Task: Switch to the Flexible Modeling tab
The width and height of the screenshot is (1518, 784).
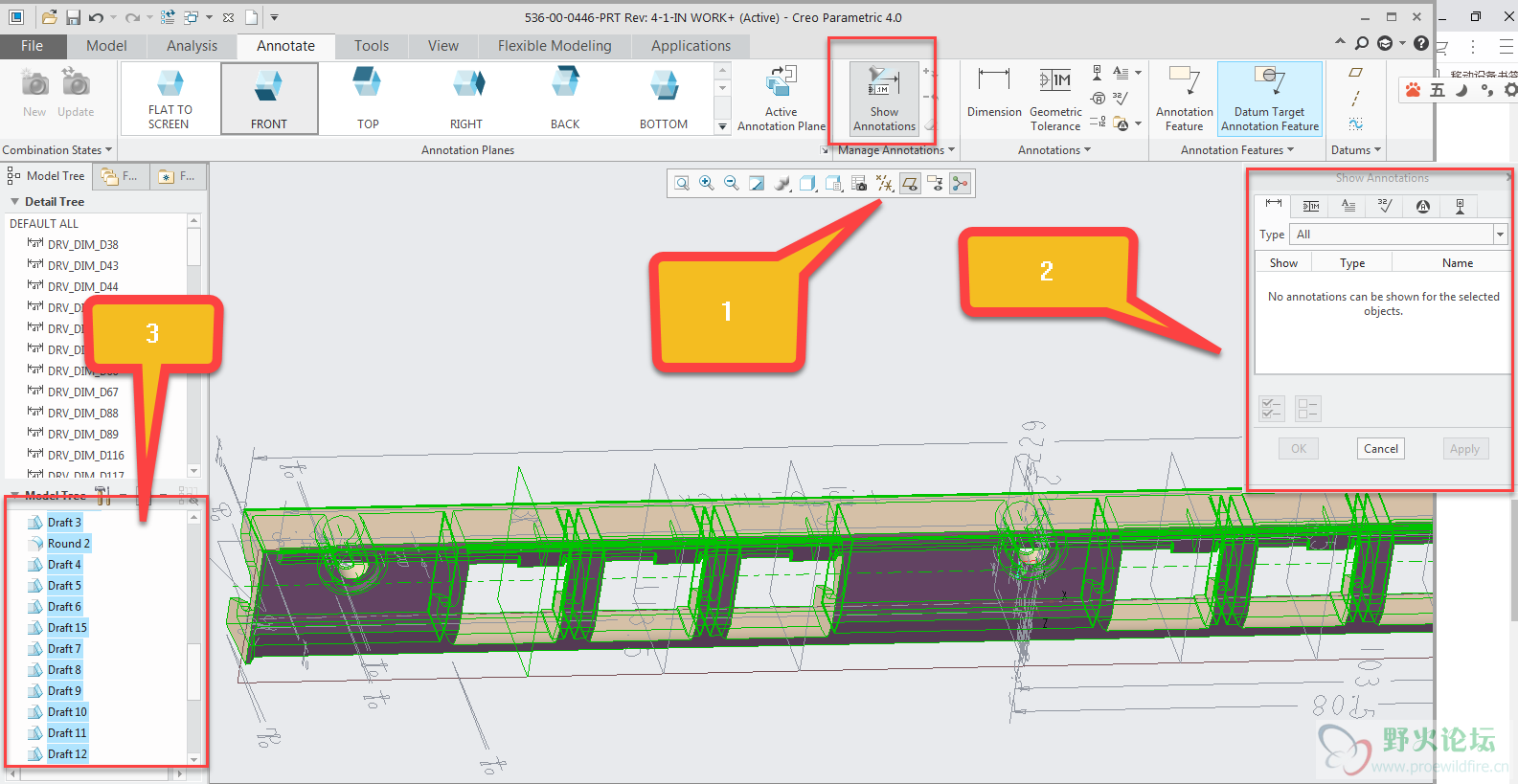Action: pyautogui.click(x=555, y=46)
